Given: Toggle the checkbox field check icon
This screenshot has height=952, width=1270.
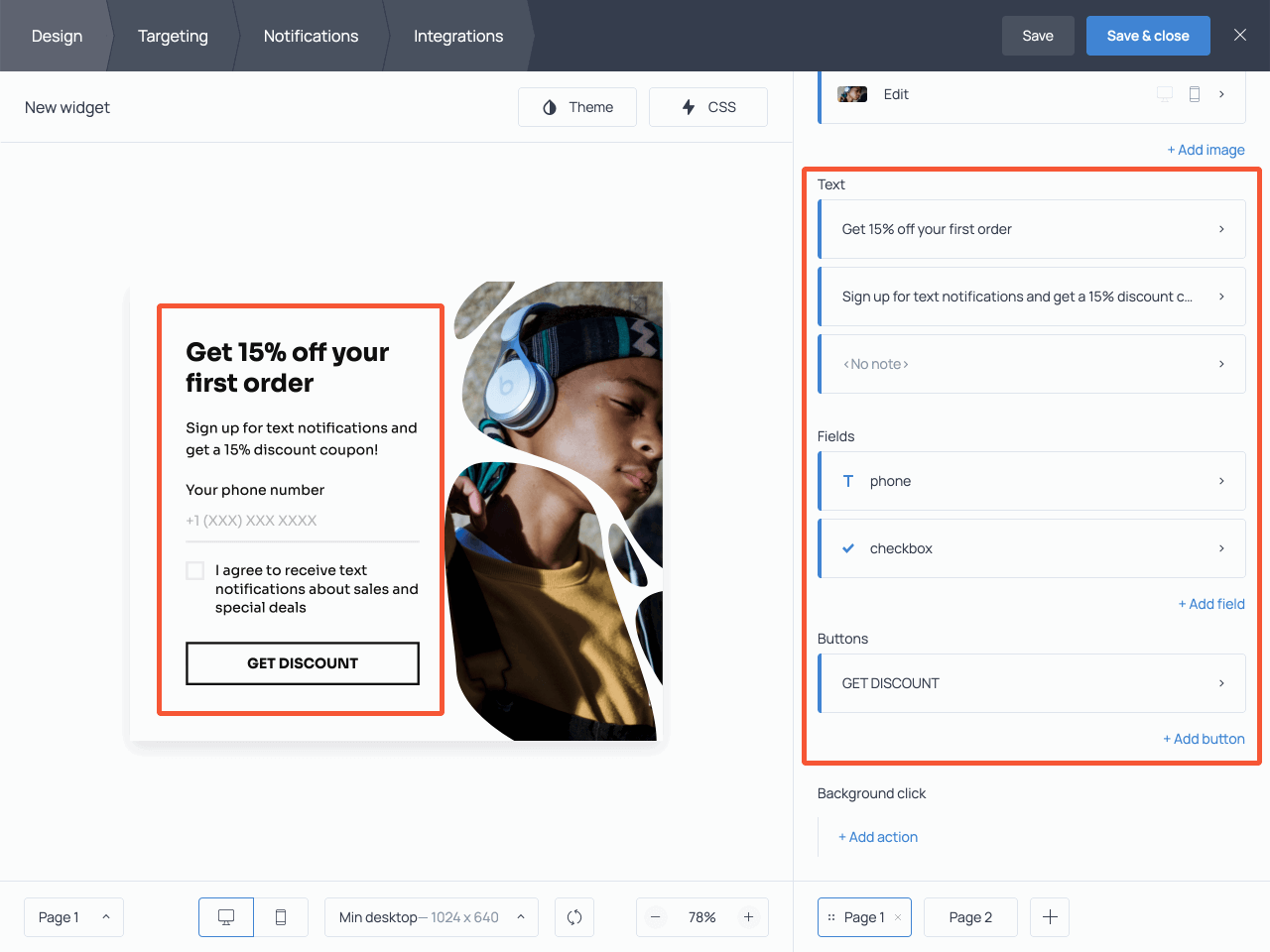Looking at the screenshot, I should click(x=847, y=547).
